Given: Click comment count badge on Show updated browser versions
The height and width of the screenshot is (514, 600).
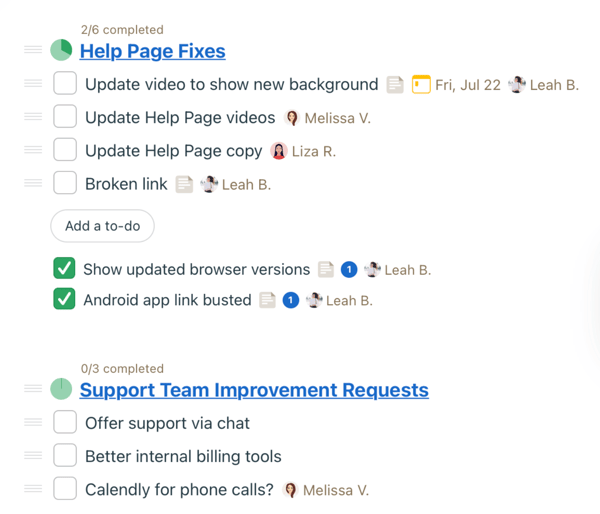Looking at the screenshot, I should [349, 269].
